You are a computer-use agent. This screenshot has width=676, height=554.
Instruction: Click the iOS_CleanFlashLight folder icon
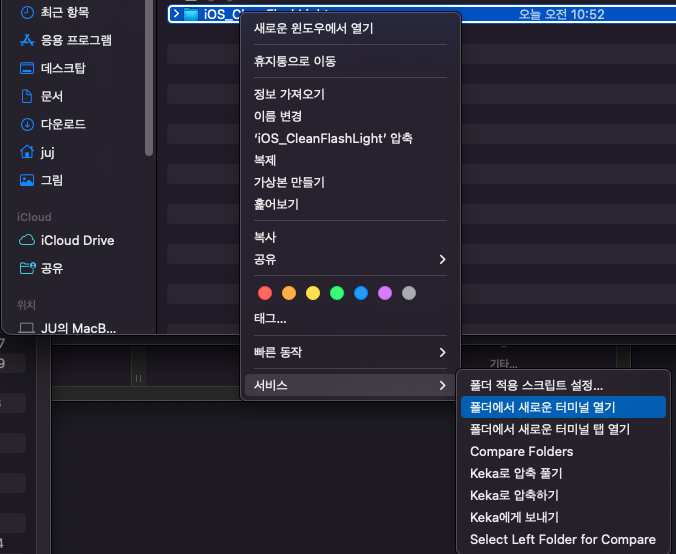tap(191, 14)
